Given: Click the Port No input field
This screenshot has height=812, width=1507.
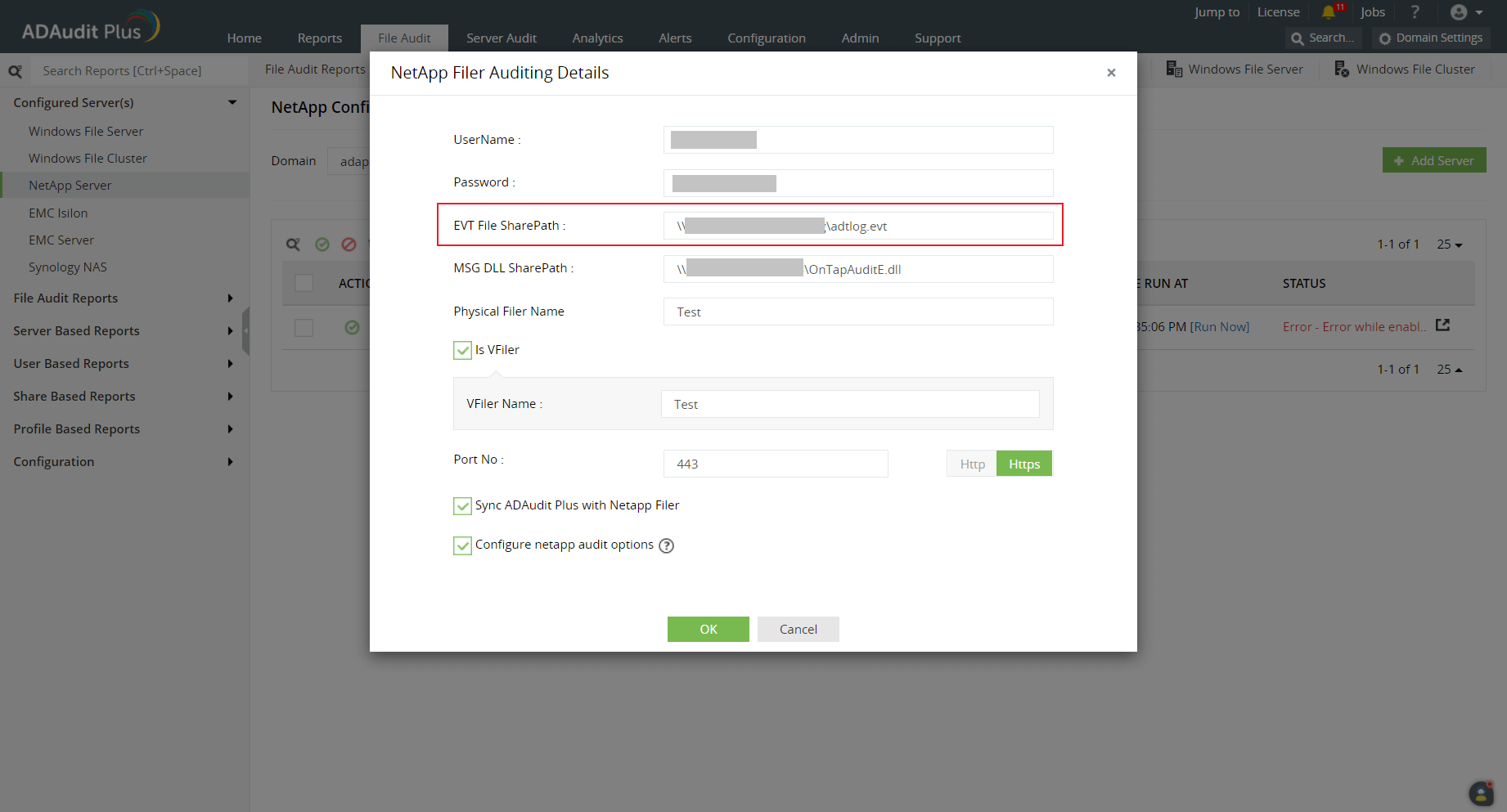Looking at the screenshot, I should 775,464.
